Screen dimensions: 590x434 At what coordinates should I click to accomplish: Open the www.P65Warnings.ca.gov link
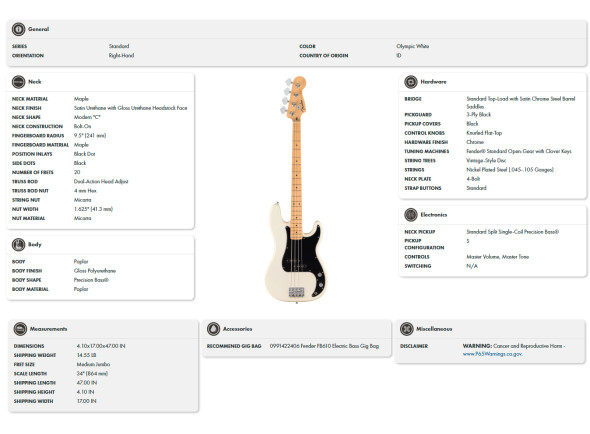pos(493,354)
